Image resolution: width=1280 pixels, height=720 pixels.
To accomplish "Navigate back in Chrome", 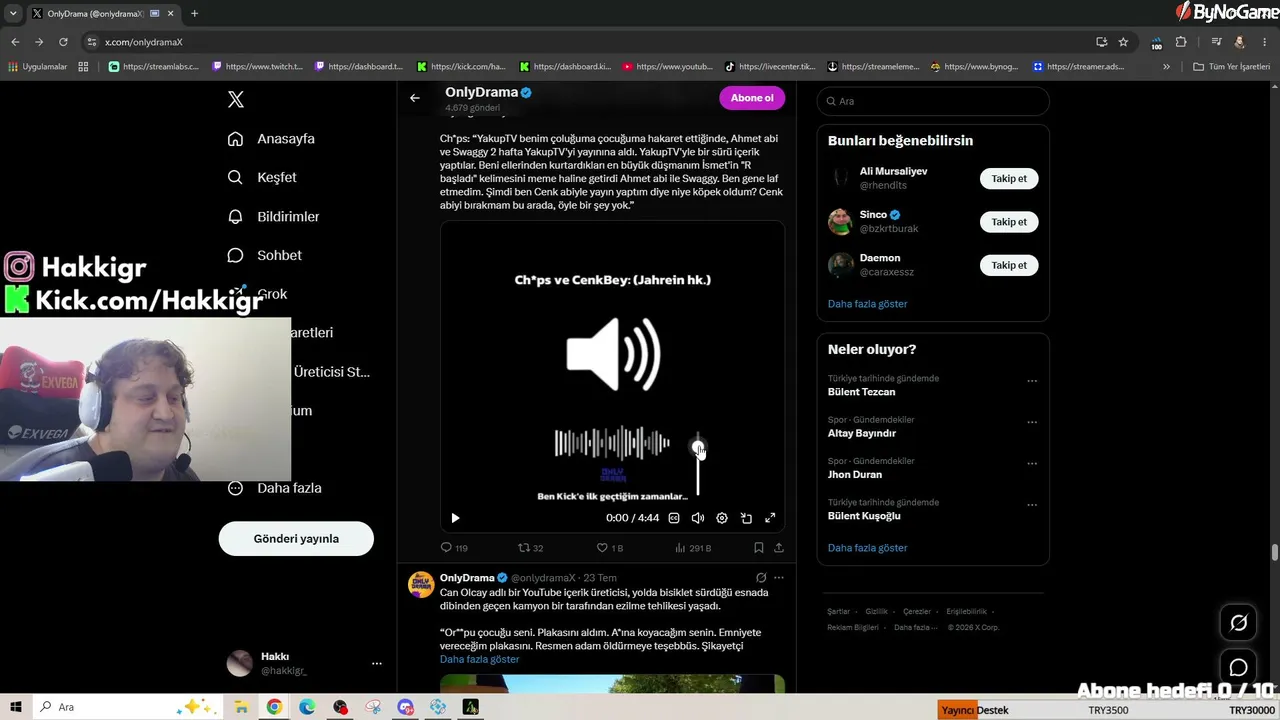I will point(15,42).
